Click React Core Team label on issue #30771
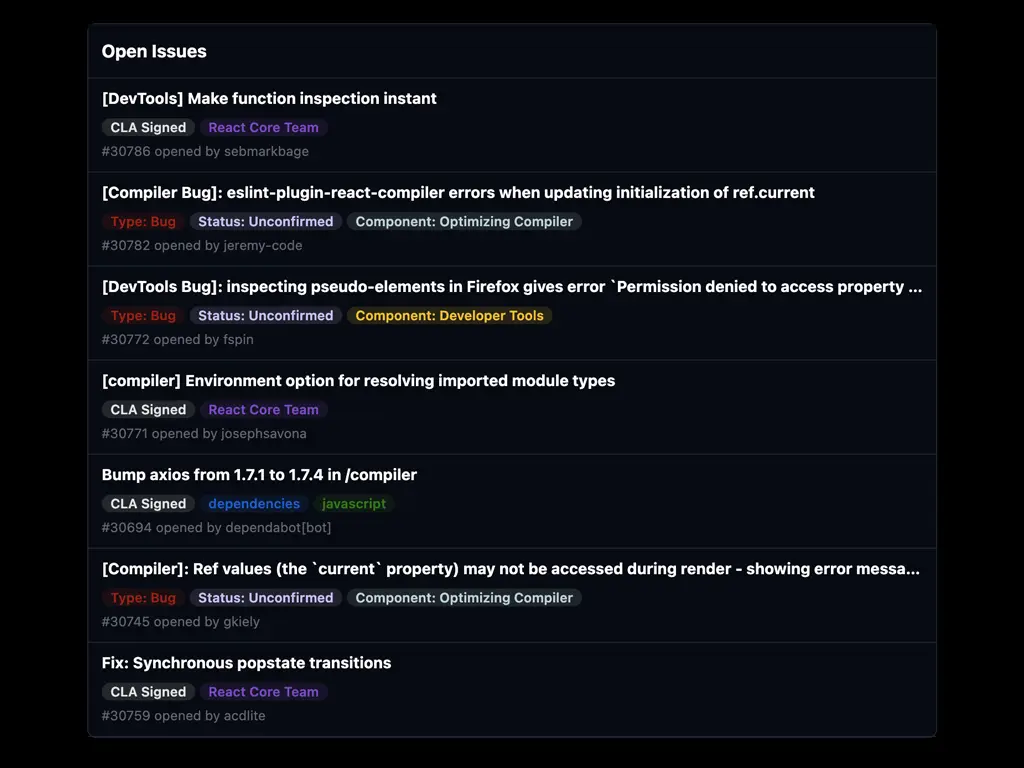The image size is (1024, 768). pos(263,410)
